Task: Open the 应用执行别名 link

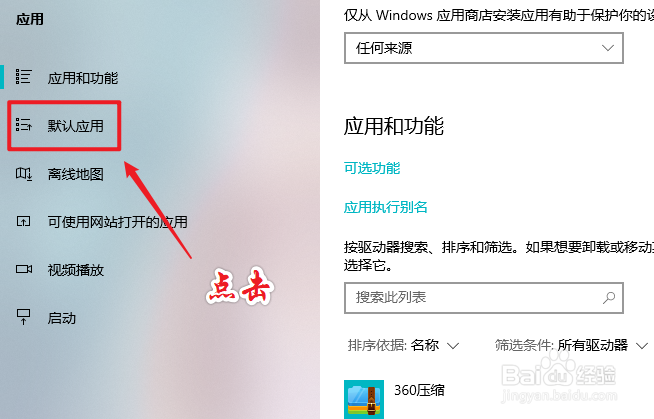Action: point(385,207)
